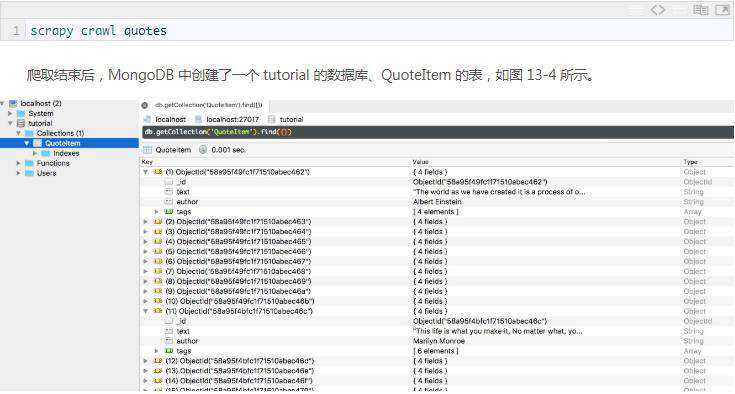Collapse the Collections (1) folder
The height and width of the screenshot is (394, 735).
coord(18,133)
